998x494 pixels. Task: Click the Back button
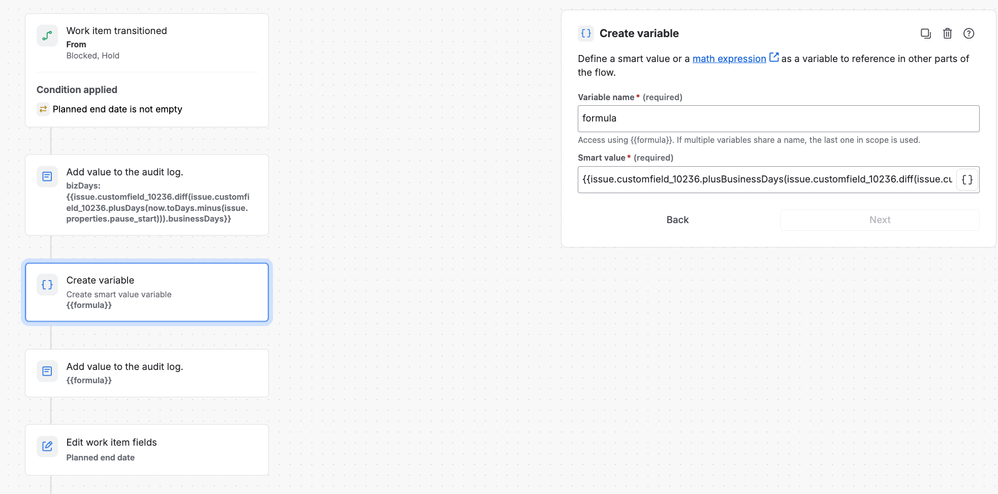[677, 220]
